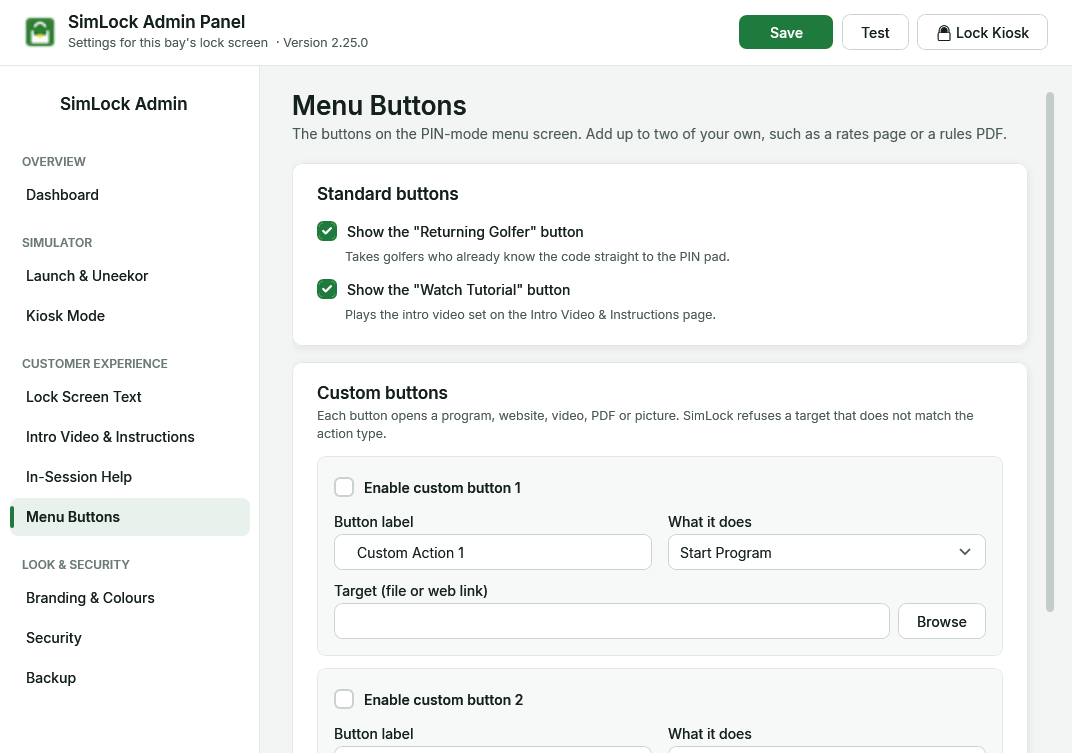The height and width of the screenshot is (753, 1072).
Task: Click the "Standard buttons" heading
Action: (388, 194)
